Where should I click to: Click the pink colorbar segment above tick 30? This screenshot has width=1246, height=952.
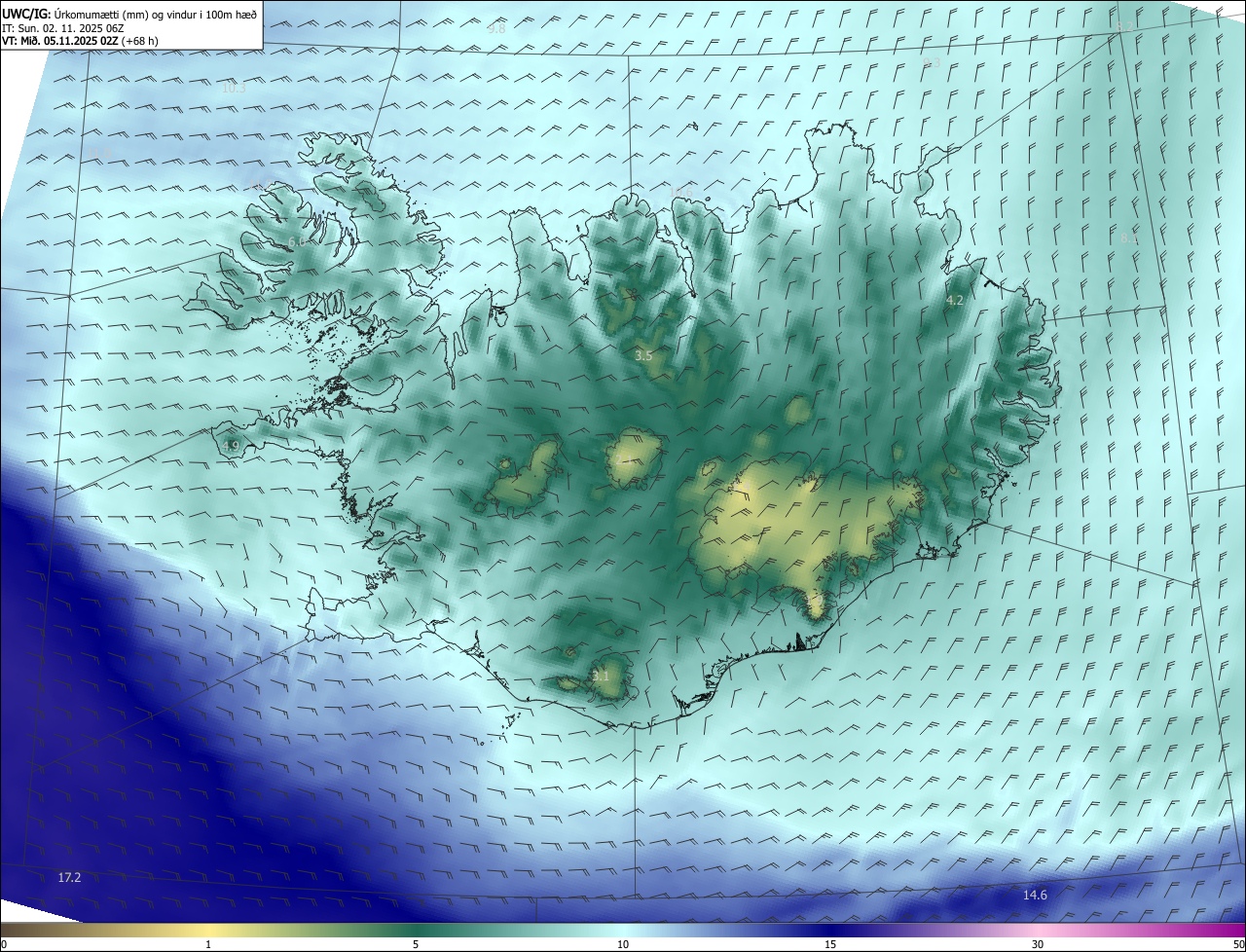pyautogui.click(x=1038, y=930)
